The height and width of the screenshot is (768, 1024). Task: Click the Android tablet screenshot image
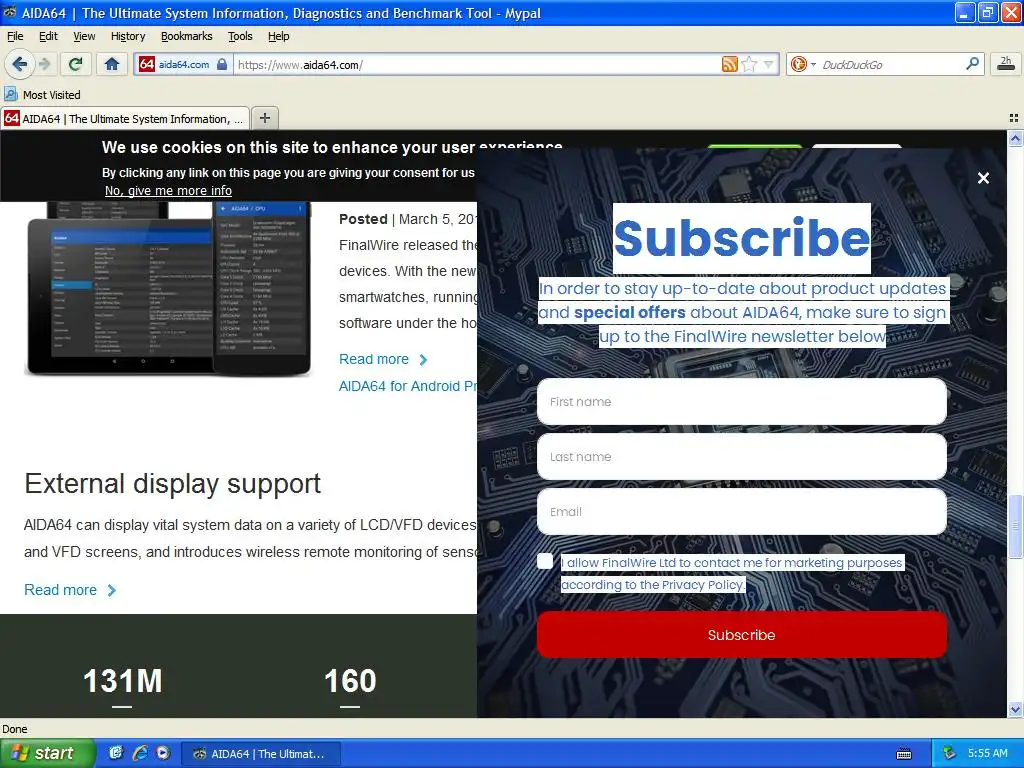point(168,289)
